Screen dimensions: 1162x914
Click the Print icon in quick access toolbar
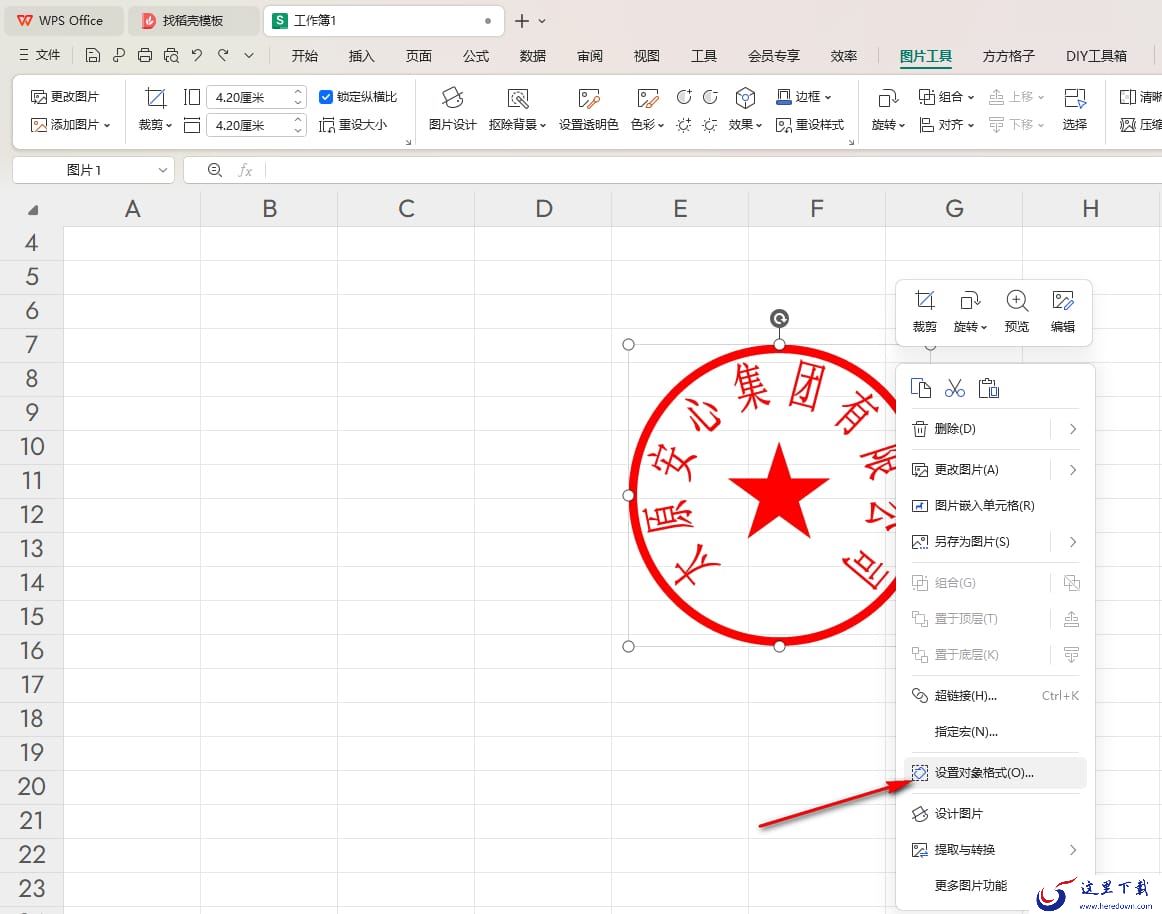145,55
